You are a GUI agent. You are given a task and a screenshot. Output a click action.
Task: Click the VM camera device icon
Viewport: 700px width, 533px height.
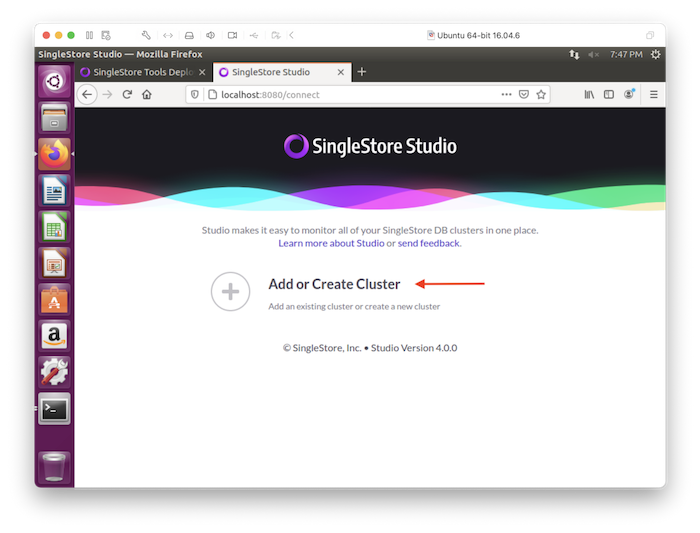[232, 35]
